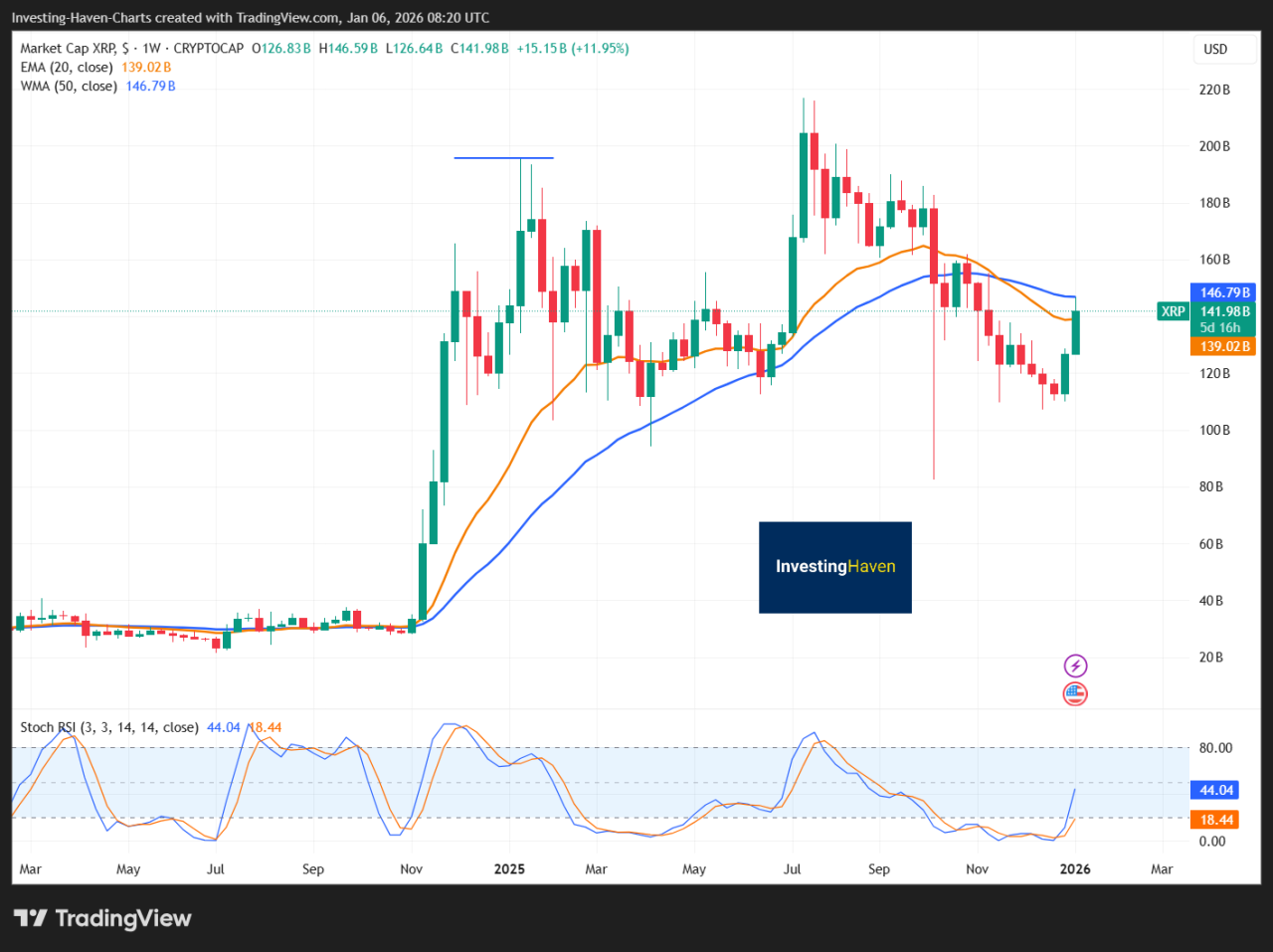Click the green XRP symbol tag
1273x952 pixels.
click(1173, 311)
